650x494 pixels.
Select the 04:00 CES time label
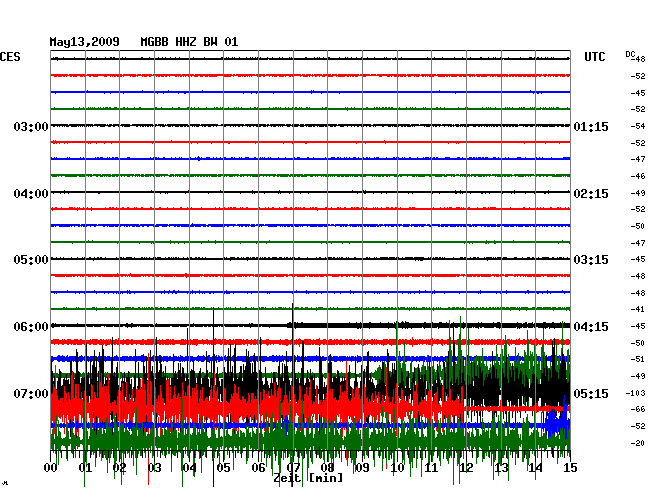tap(31, 194)
